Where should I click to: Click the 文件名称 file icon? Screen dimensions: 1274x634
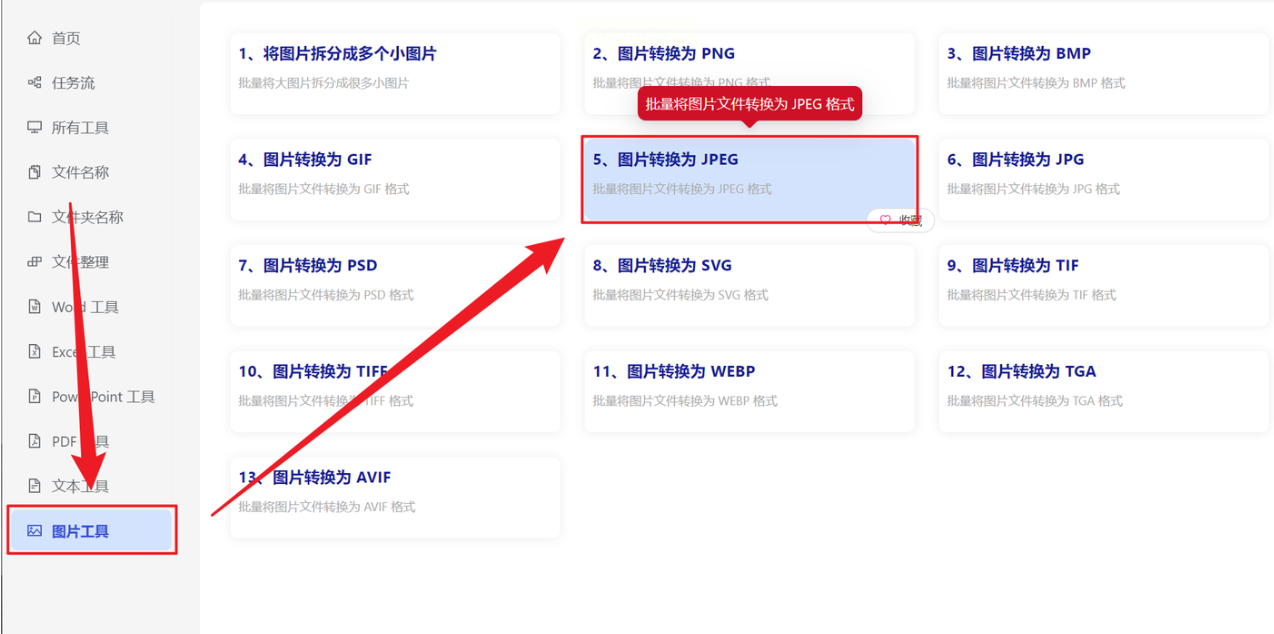pyautogui.click(x=35, y=172)
